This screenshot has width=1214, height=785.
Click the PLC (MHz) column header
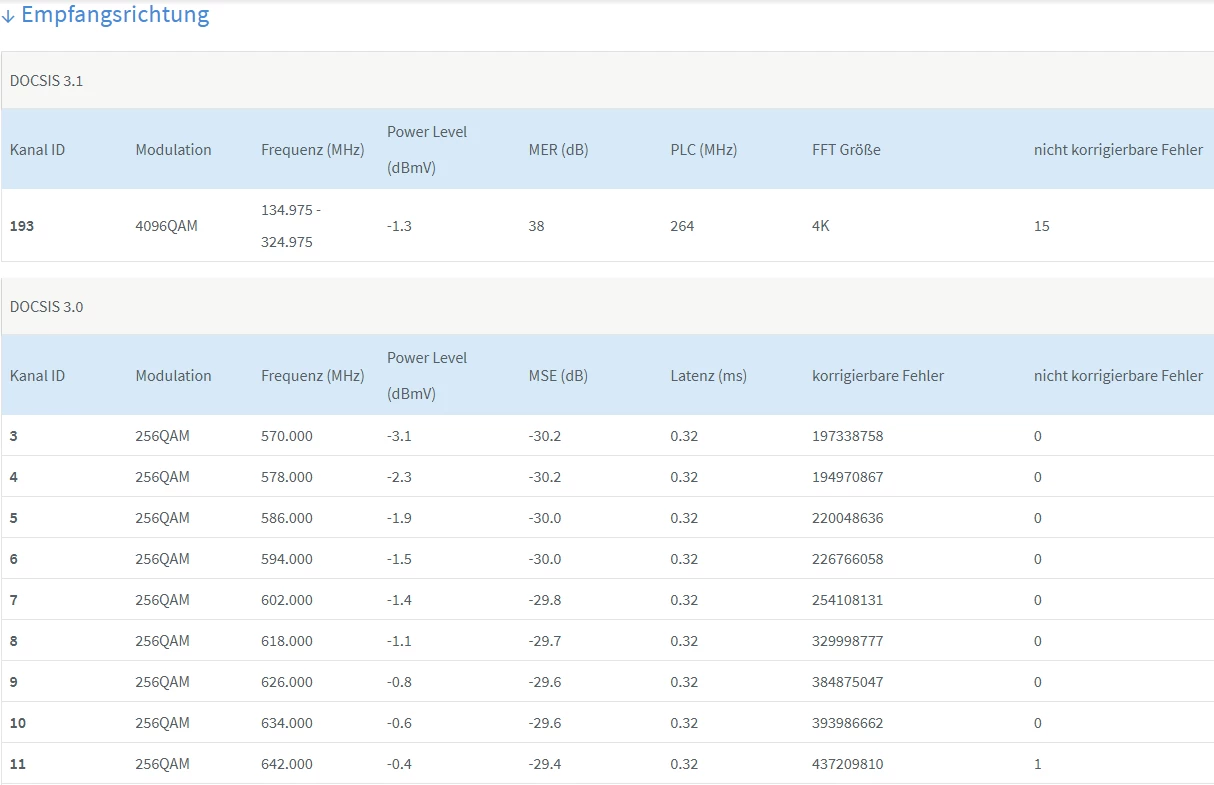click(703, 150)
